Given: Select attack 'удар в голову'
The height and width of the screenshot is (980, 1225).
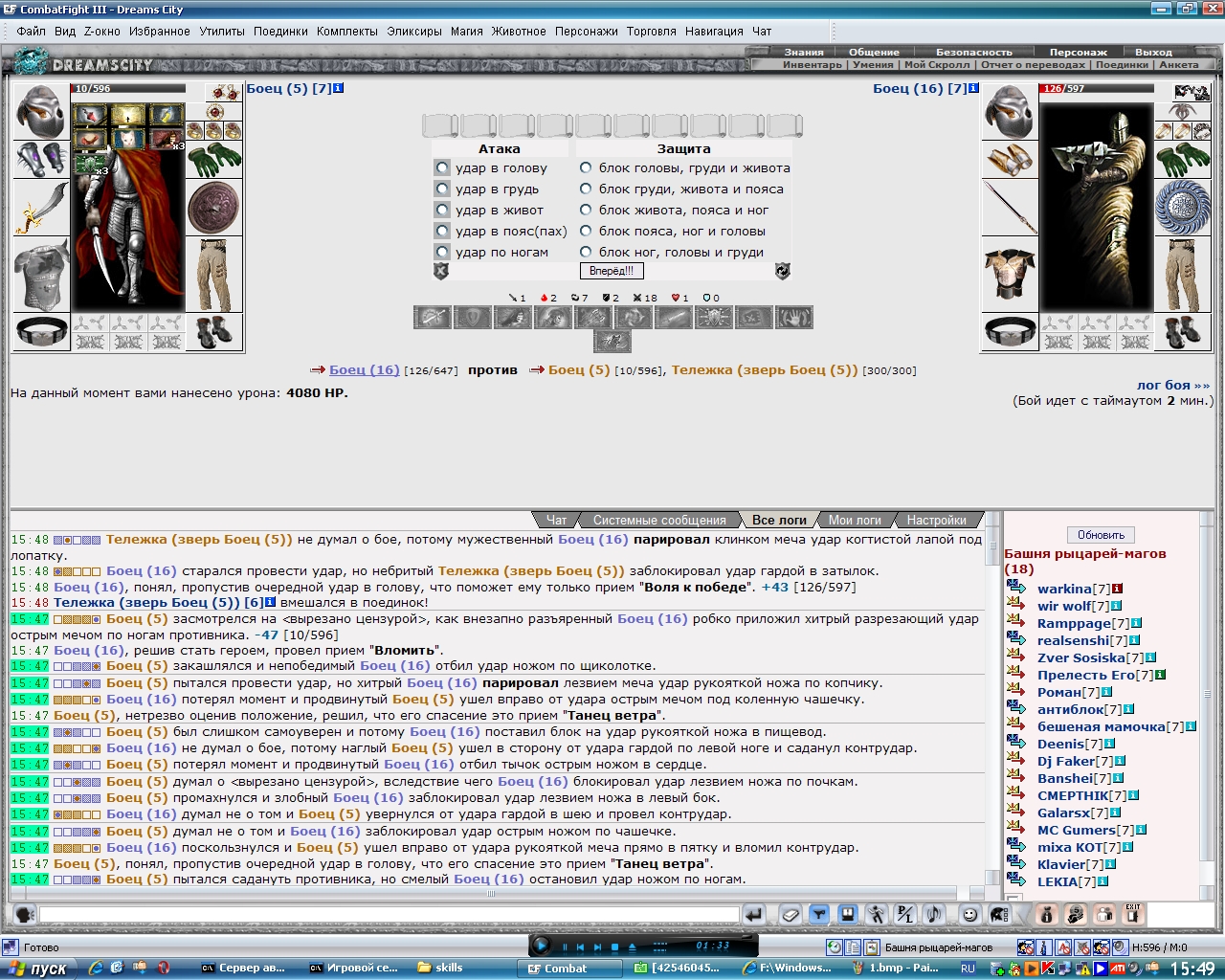Looking at the screenshot, I should pyautogui.click(x=442, y=167).
